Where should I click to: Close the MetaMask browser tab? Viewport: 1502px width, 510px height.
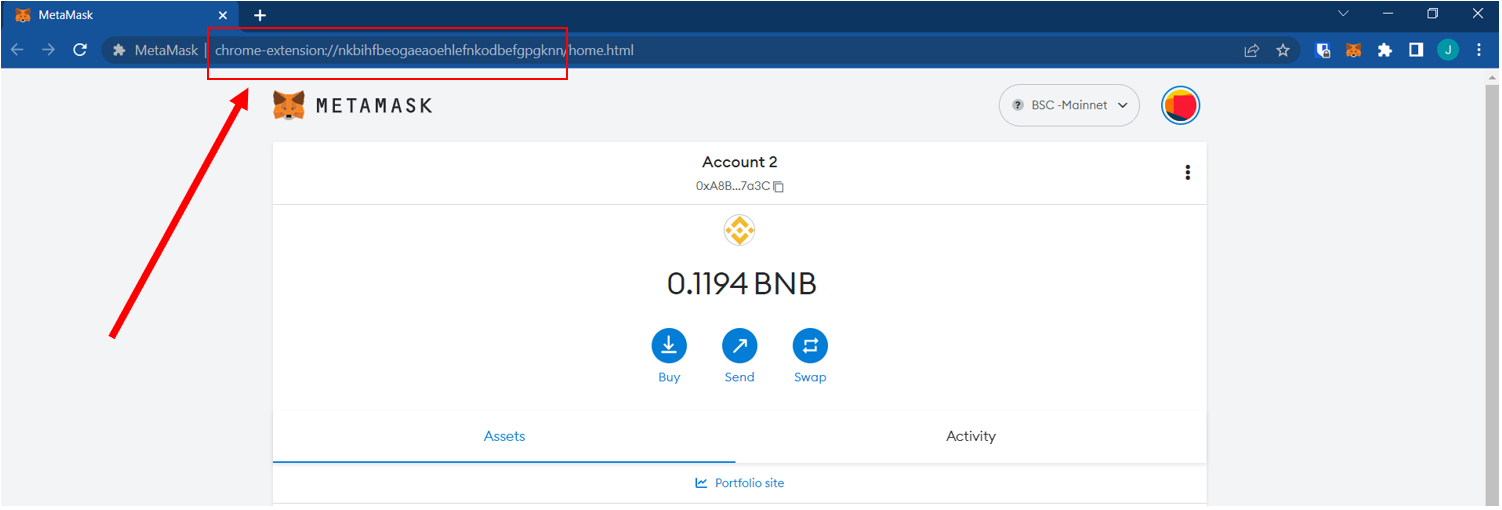click(223, 15)
